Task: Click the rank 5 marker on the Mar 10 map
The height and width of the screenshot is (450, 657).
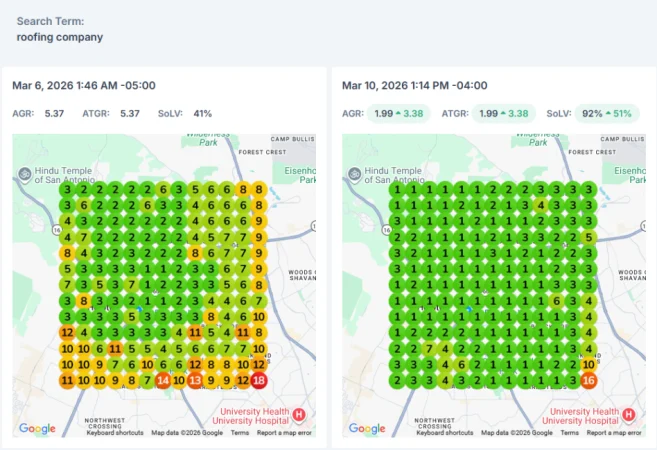Action: [x=589, y=237]
